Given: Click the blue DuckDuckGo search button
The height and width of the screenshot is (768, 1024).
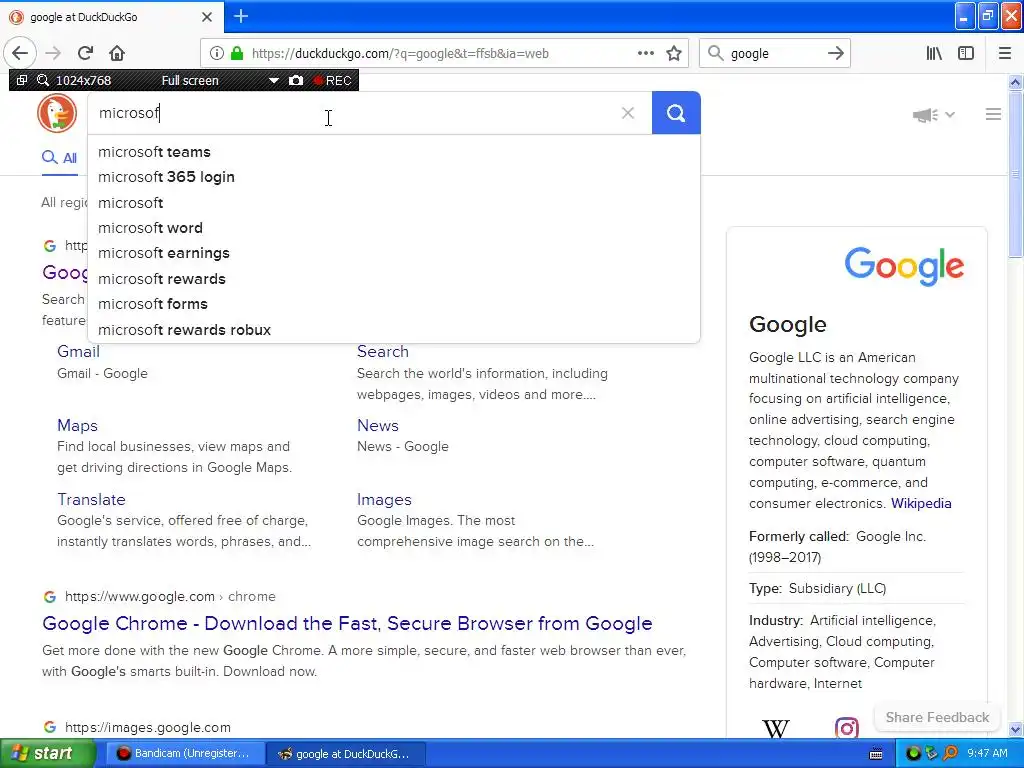Looking at the screenshot, I should click(676, 113).
